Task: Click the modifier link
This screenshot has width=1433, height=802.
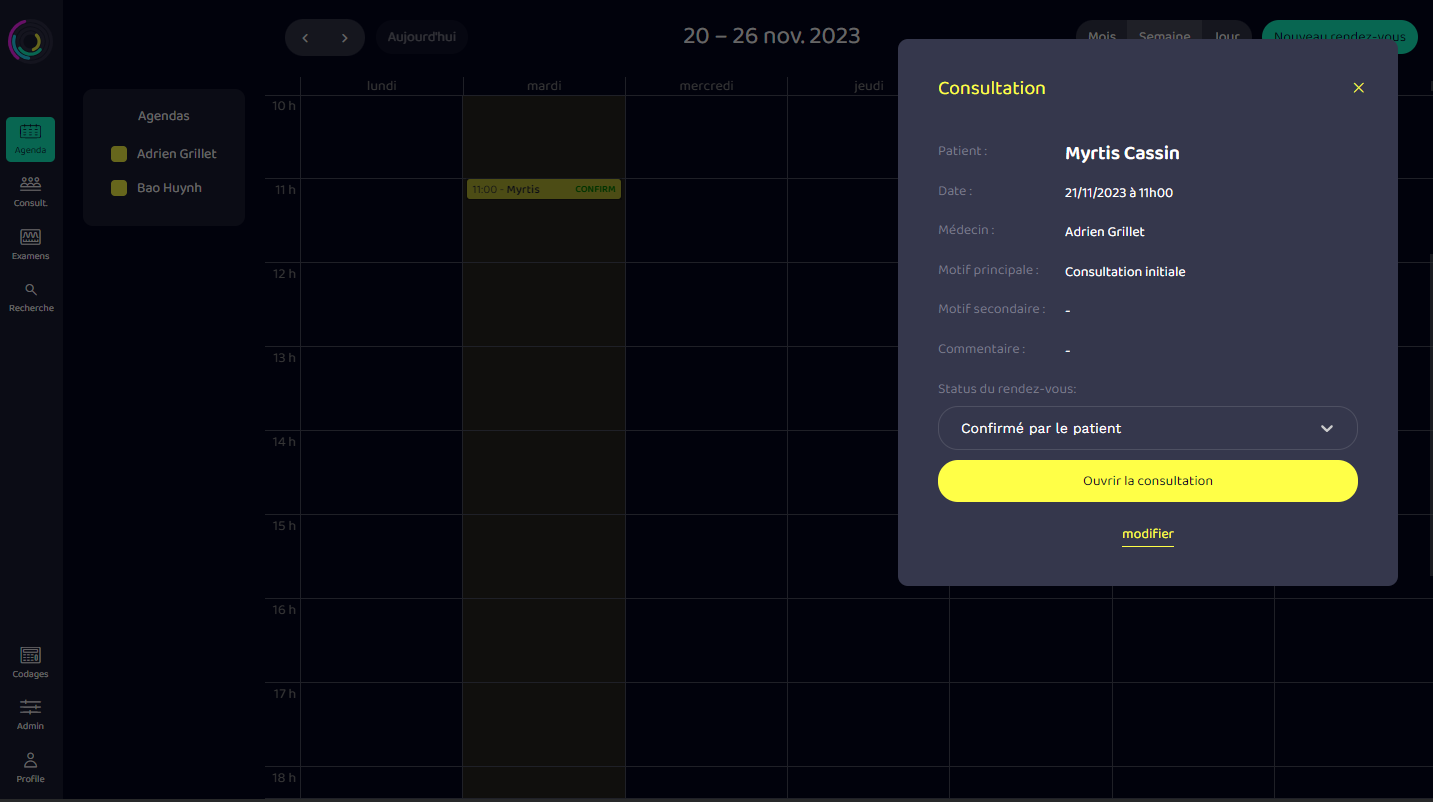Action: (x=1147, y=534)
